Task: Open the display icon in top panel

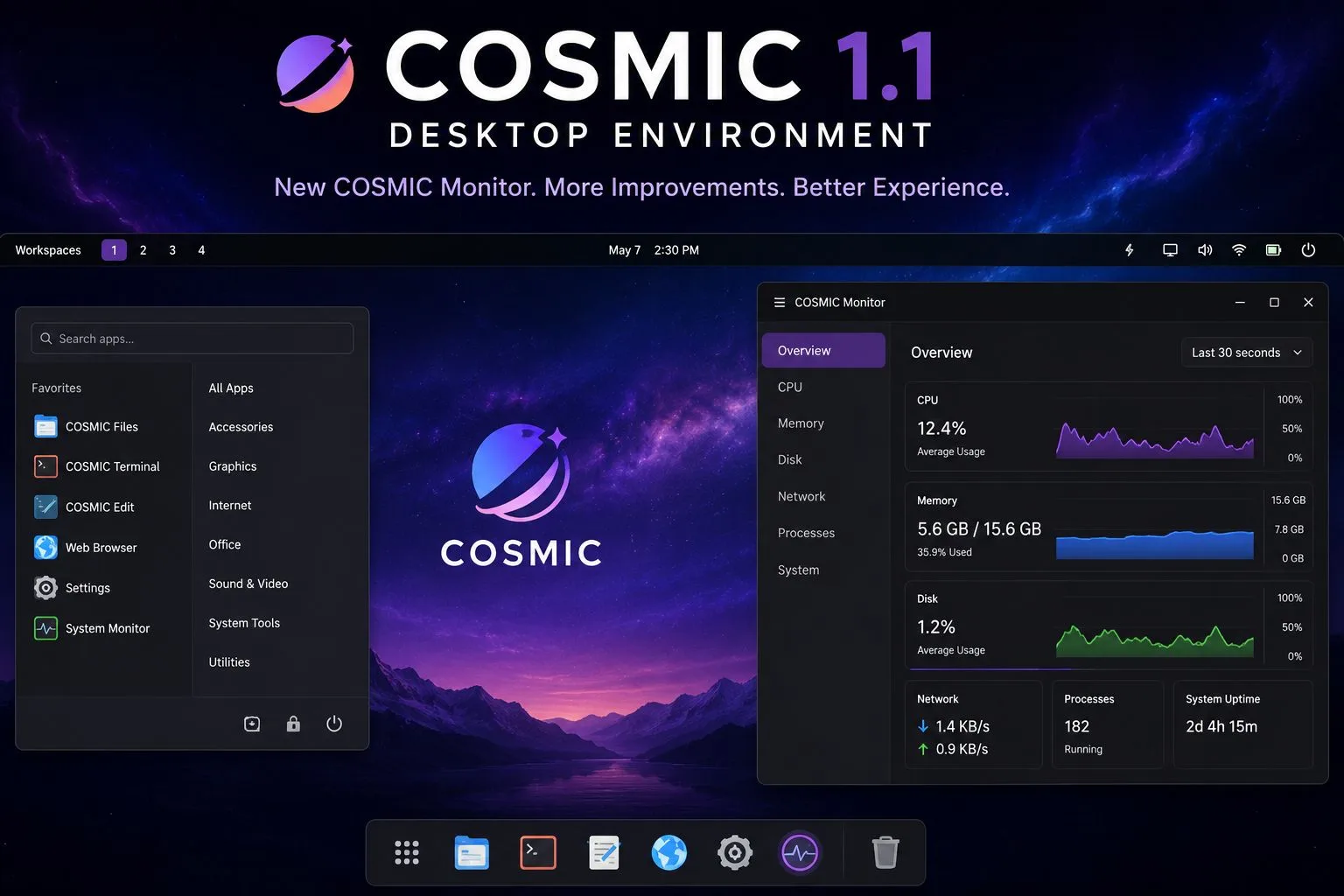Action: click(1170, 250)
